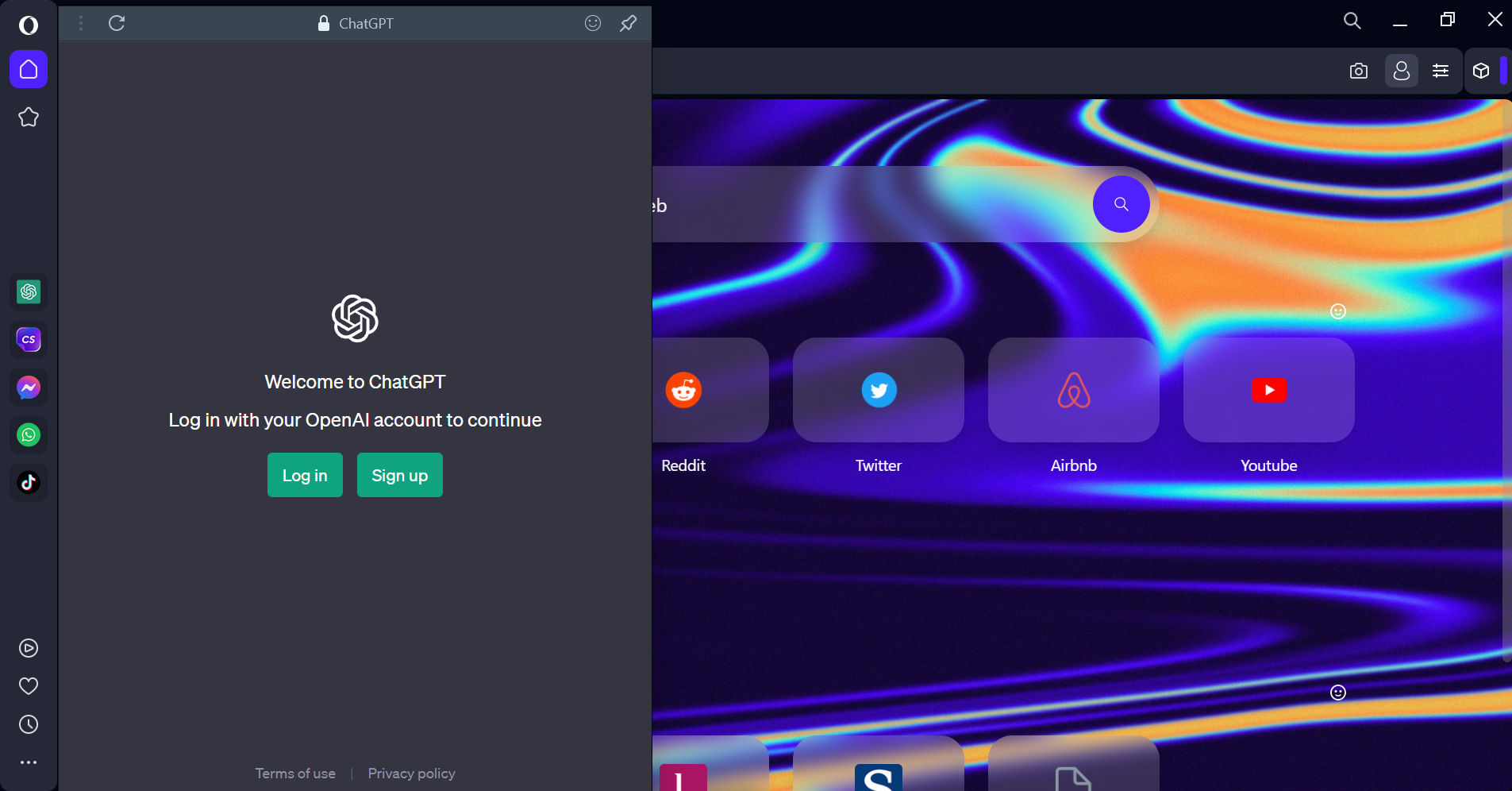The height and width of the screenshot is (791, 1512).
Task: Open the Reddit speed dial tile
Action: point(710,390)
